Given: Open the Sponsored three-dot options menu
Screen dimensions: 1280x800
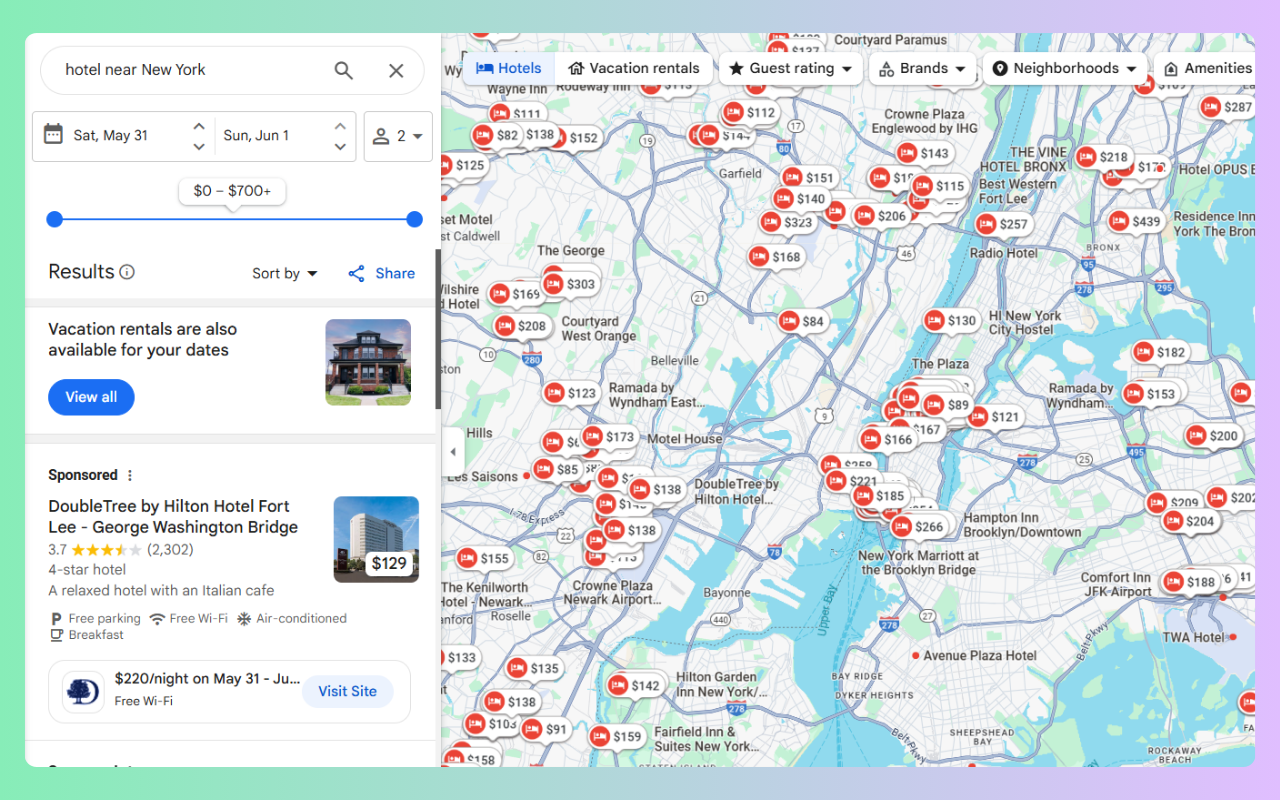Looking at the screenshot, I should pyautogui.click(x=130, y=475).
